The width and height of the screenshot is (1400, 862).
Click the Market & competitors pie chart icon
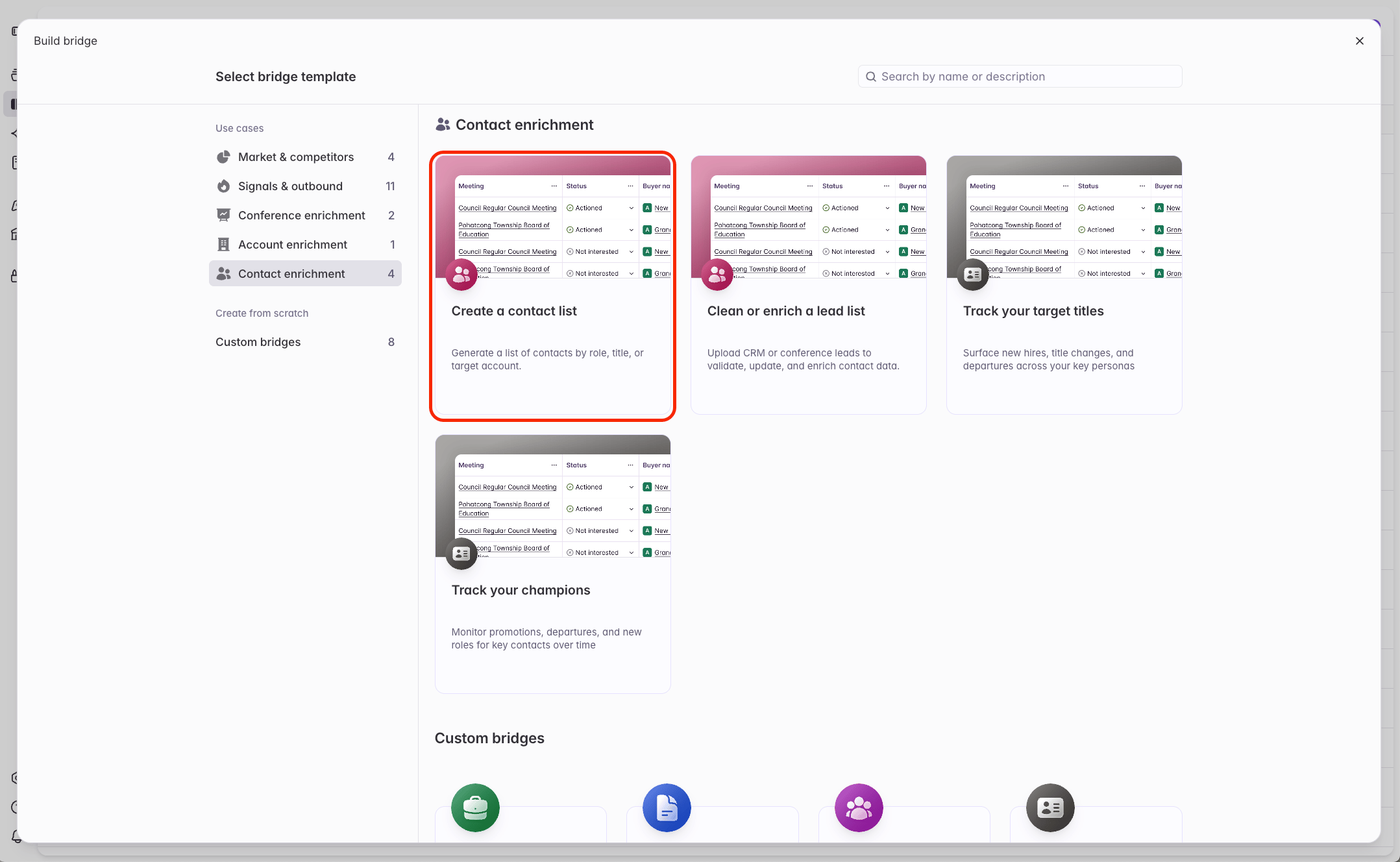[223, 157]
